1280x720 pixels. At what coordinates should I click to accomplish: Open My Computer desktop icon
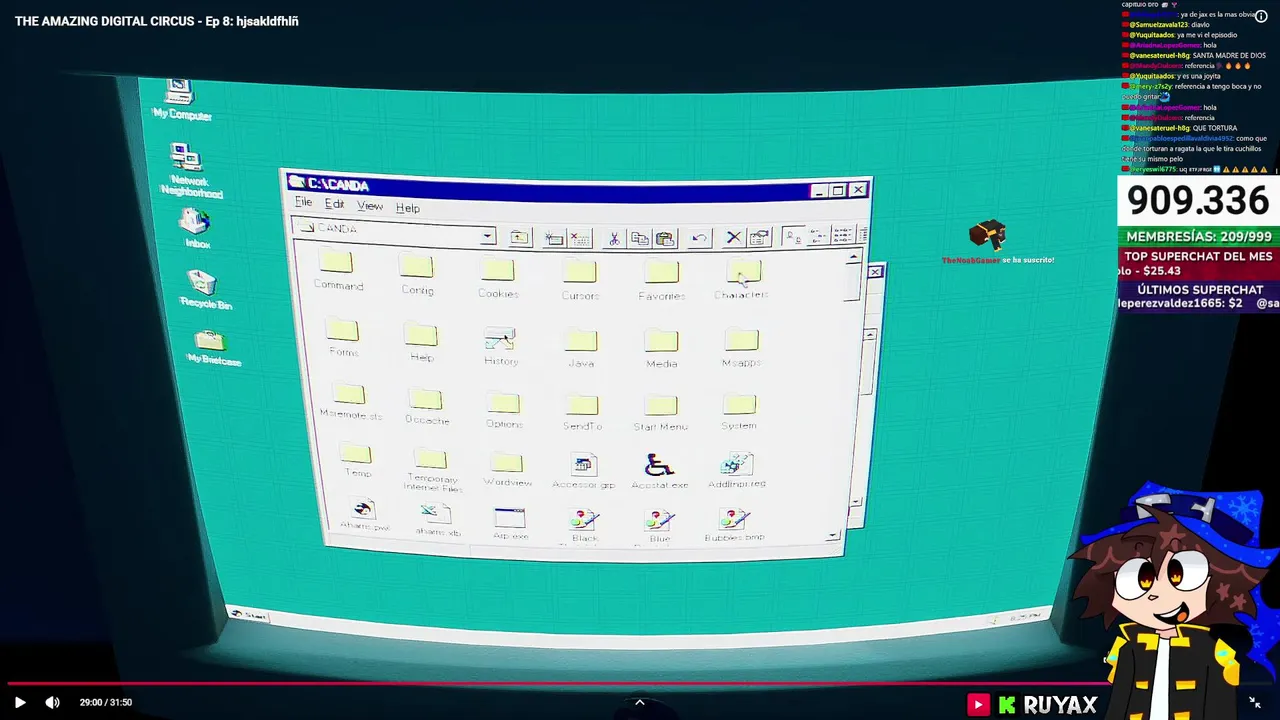tap(181, 100)
